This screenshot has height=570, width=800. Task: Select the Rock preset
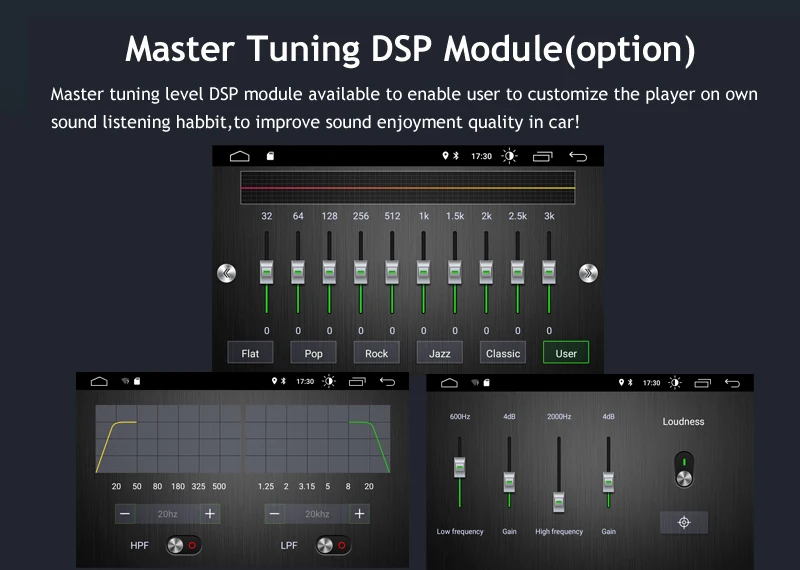point(377,353)
